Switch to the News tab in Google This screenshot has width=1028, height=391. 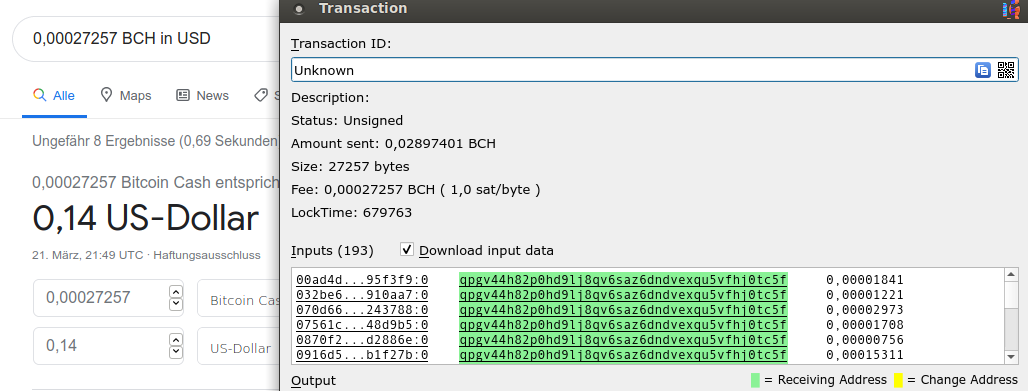click(x=203, y=96)
